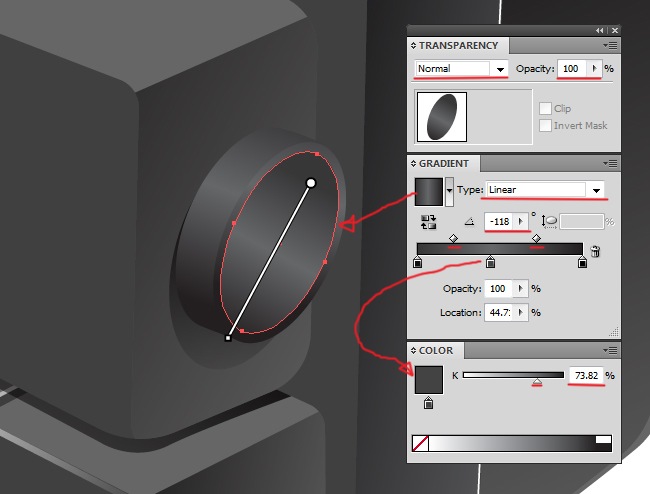The height and width of the screenshot is (494, 650).
Task: Click the white swatch in spectrum bar
Action: click(603, 439)
